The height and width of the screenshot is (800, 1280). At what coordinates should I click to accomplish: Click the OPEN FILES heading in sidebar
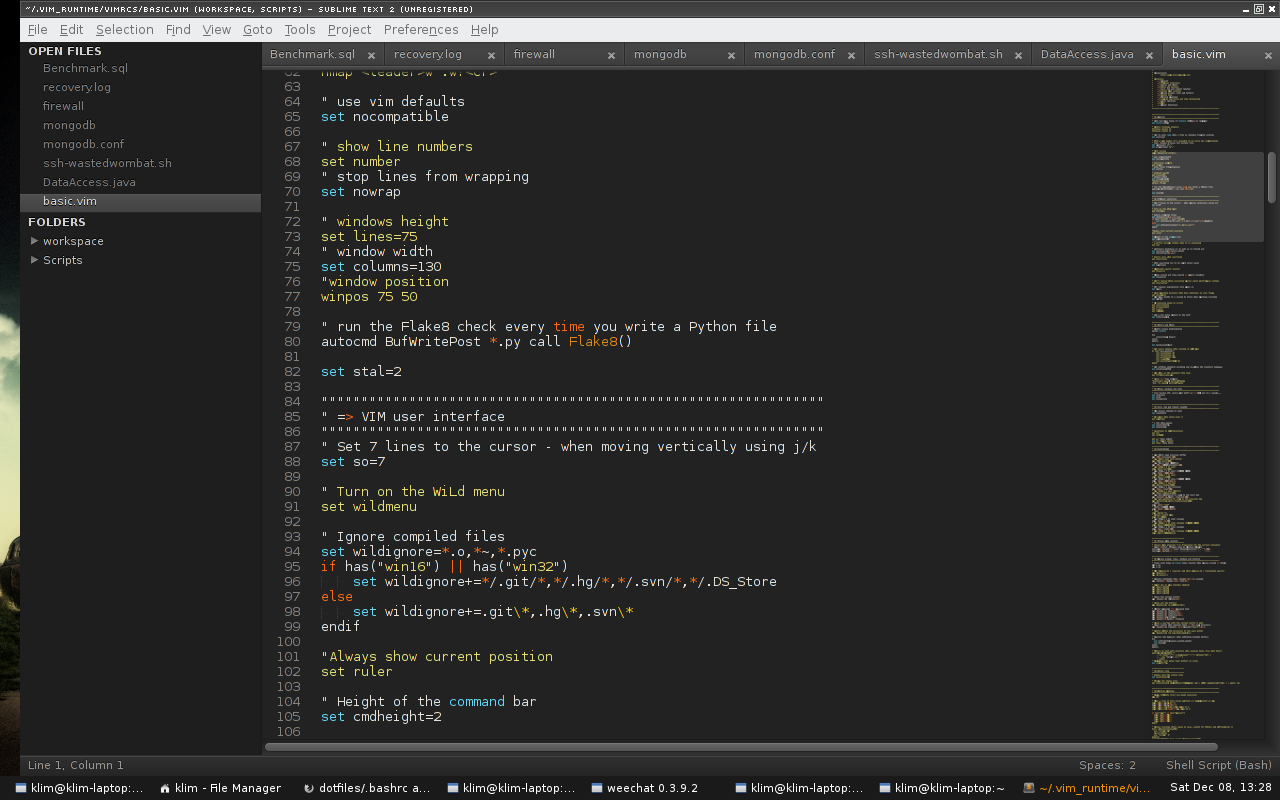pos(65,51)
